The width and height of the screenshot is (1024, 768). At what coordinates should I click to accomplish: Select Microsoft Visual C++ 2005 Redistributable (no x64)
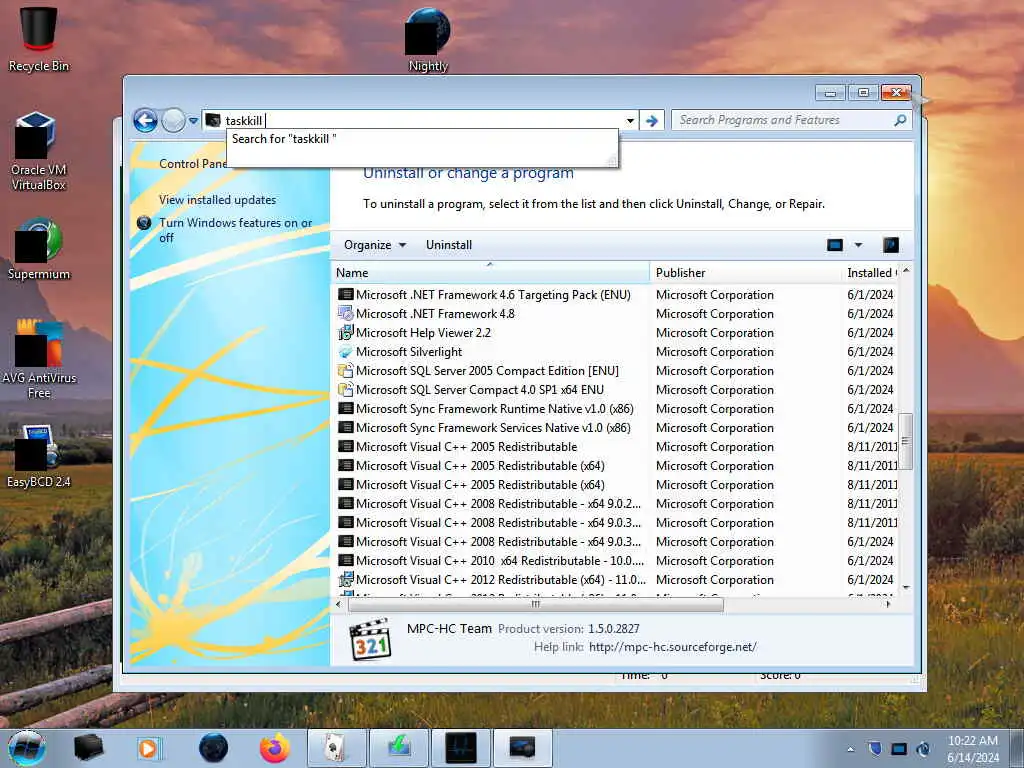[x=466, y=446]
